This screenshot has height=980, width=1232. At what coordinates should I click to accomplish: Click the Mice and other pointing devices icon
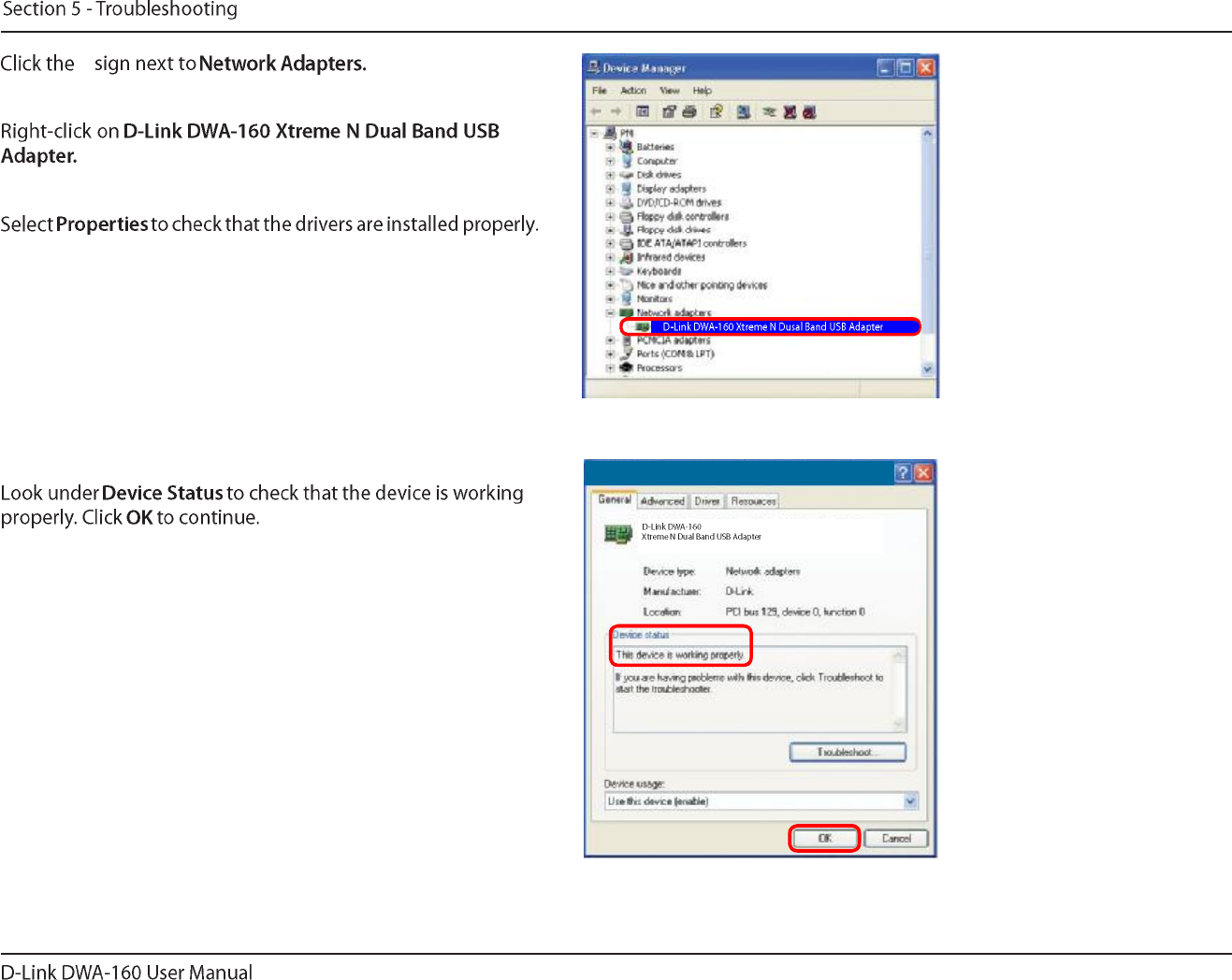627,285
